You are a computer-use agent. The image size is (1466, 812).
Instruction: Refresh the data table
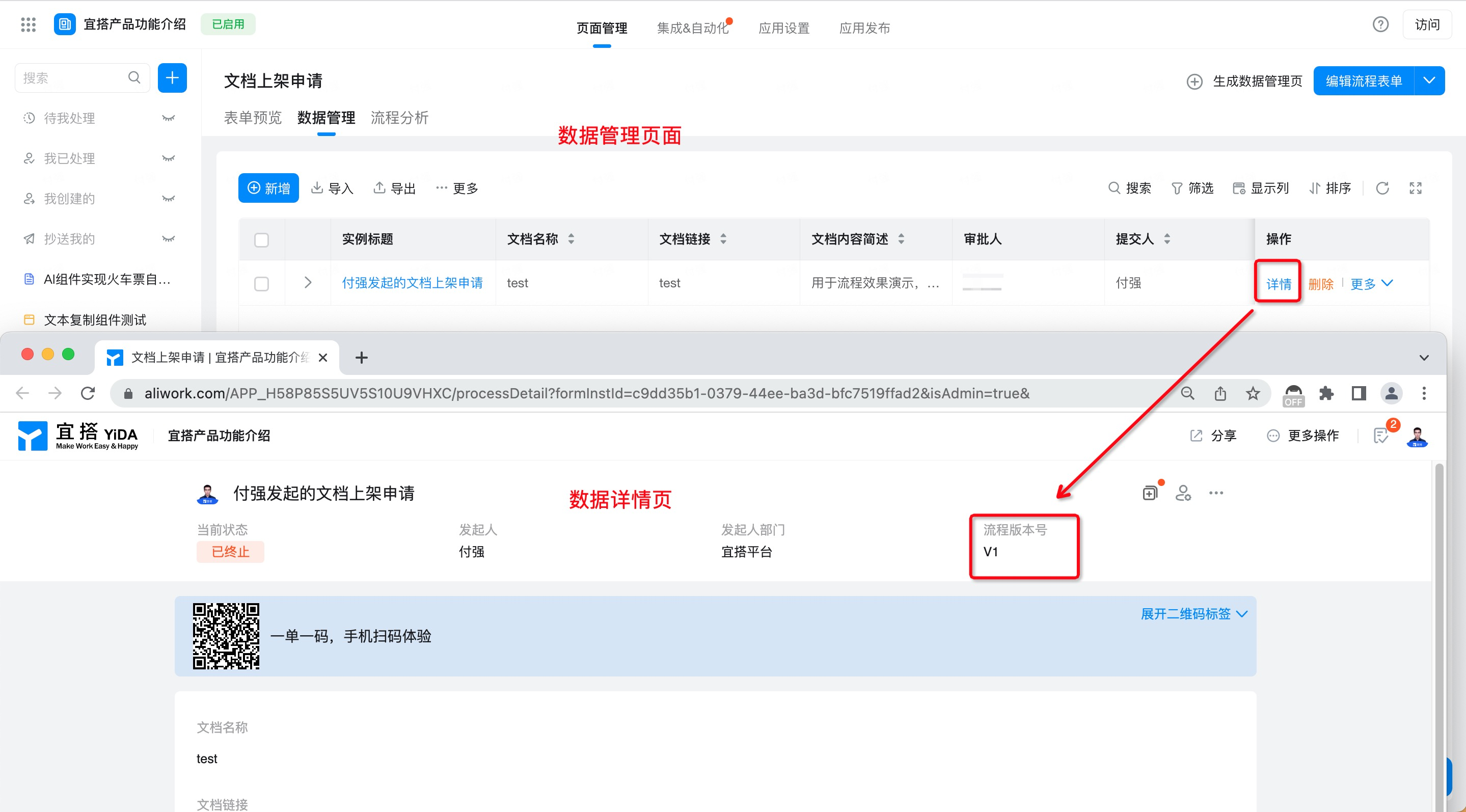[x=1382, y=188]
